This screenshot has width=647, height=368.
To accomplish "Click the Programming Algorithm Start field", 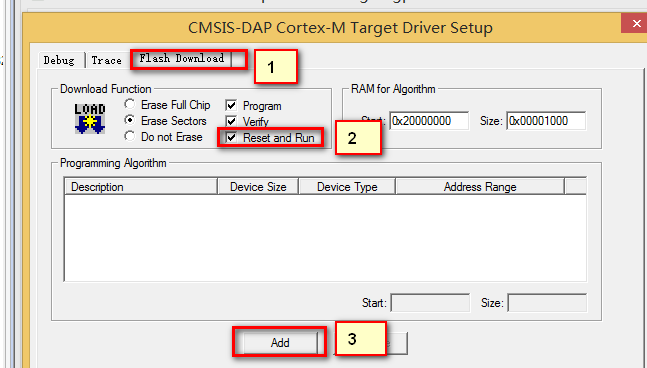I will click(x=430, y=303).
